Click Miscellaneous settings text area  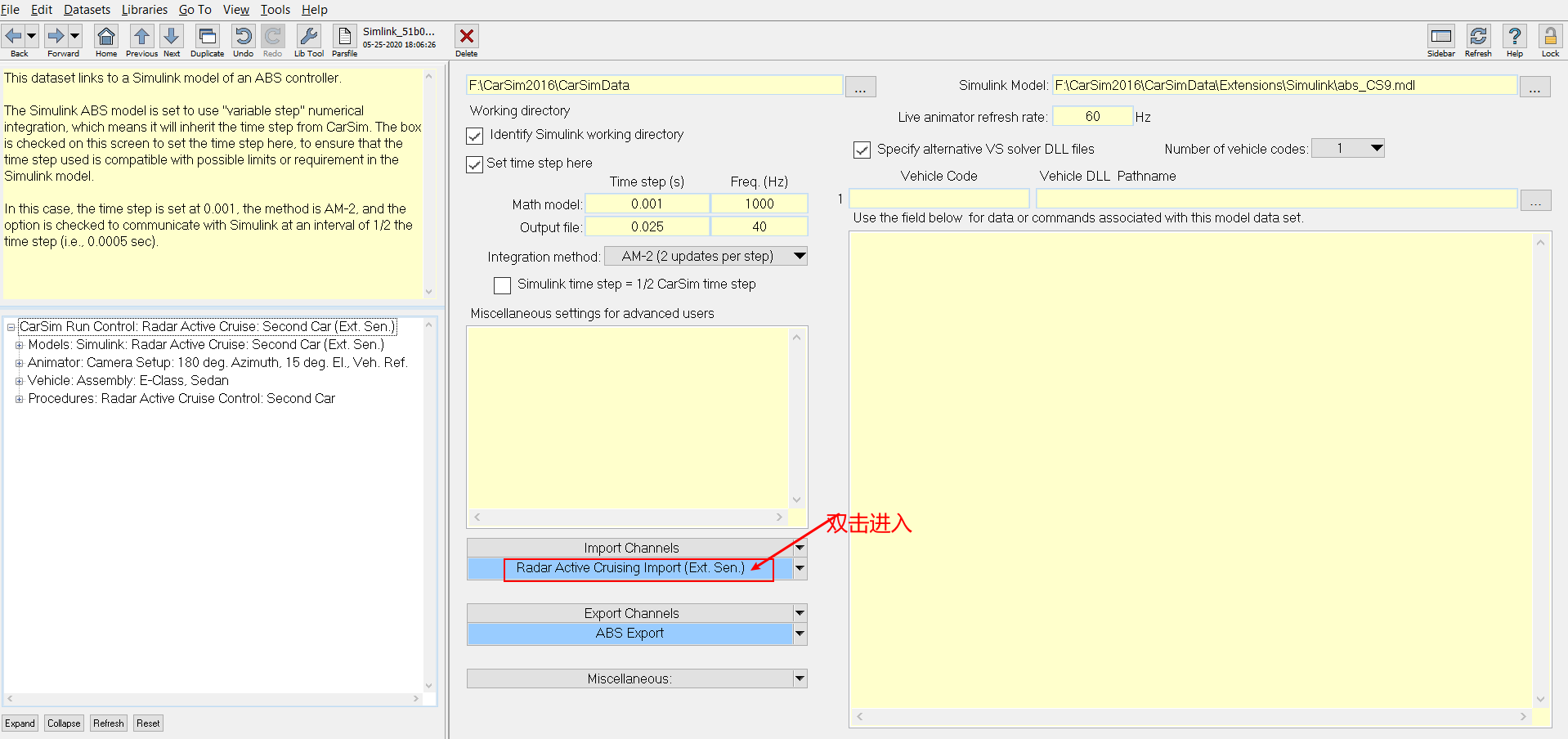tap(628, 418)
